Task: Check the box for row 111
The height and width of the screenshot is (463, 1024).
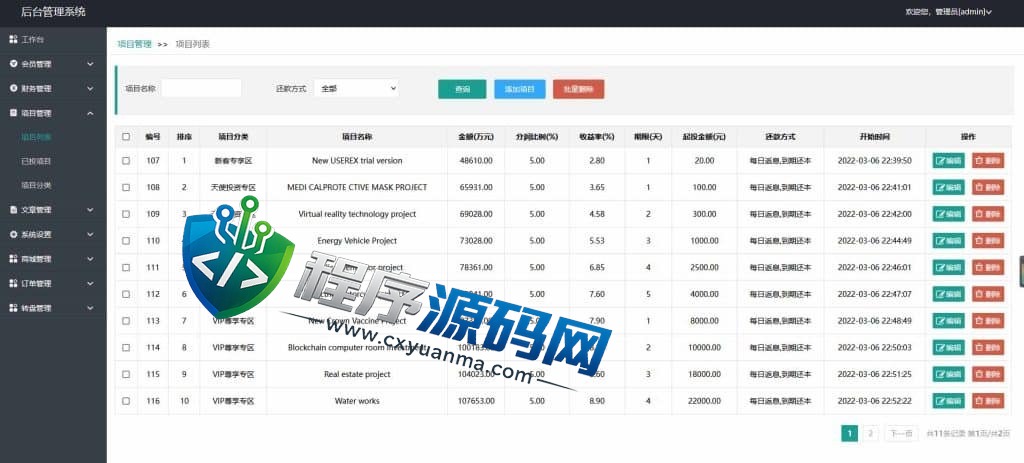Action: pos(126,268)
